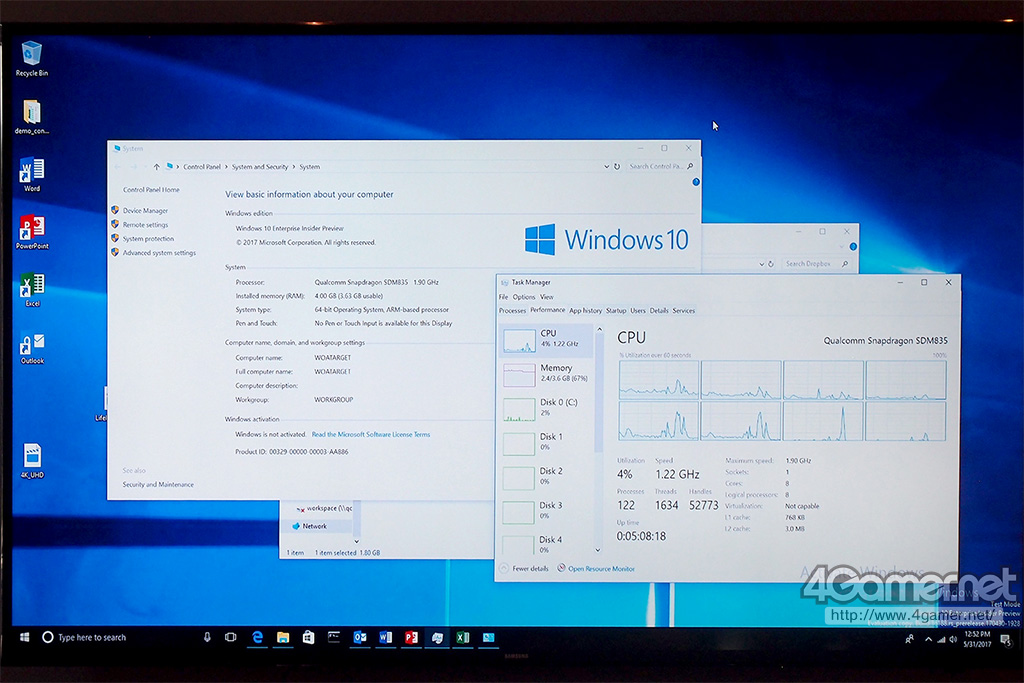Click refresh icon in the Dropbox window
The width and height of the screenshot is (1024, 683).
(771, 264)
